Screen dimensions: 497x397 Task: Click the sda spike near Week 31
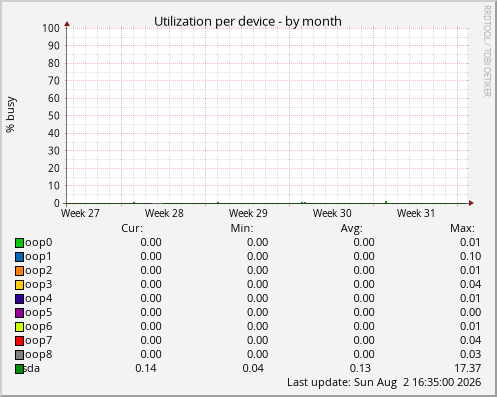point(386,202)
